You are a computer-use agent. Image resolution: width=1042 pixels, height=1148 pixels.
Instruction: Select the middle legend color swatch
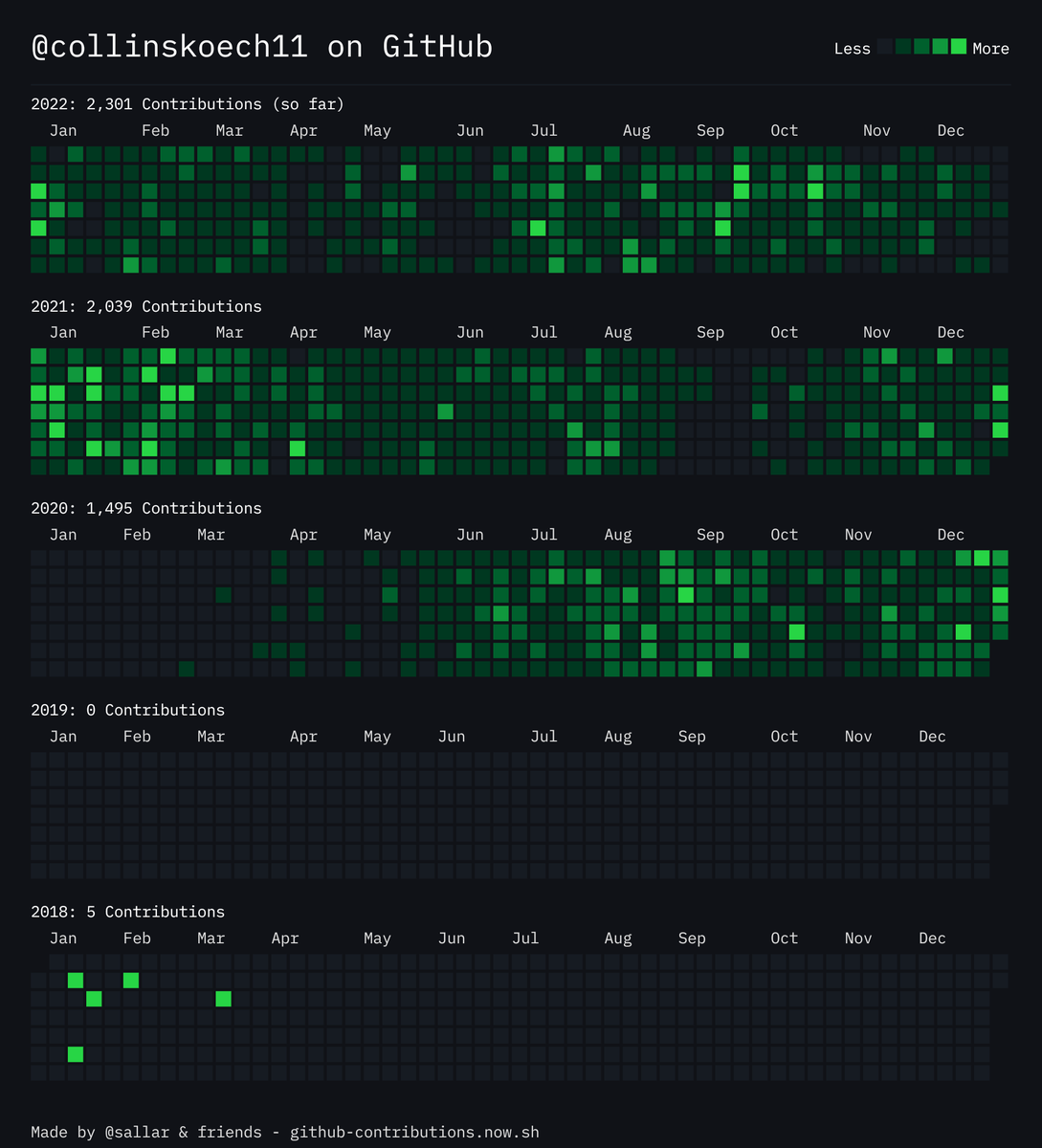coord(921,46)
